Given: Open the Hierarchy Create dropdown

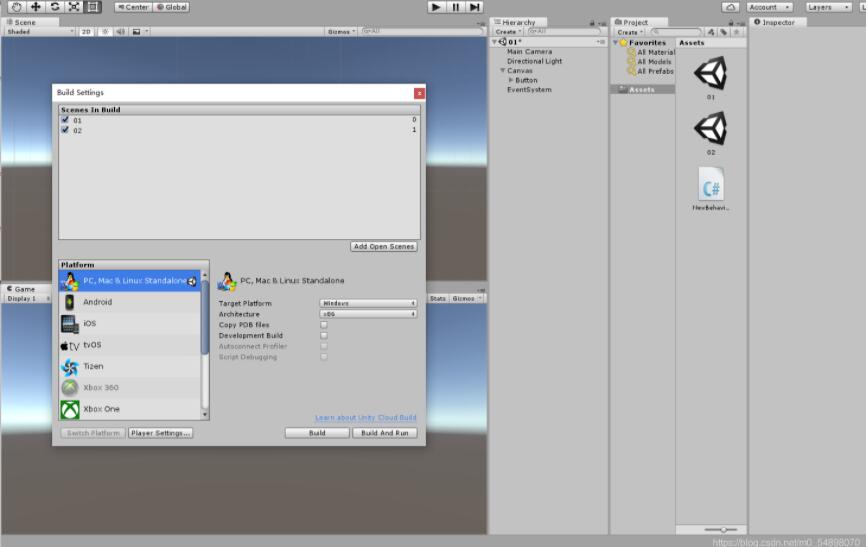Looking at the screenshot, I should [508, 32].
